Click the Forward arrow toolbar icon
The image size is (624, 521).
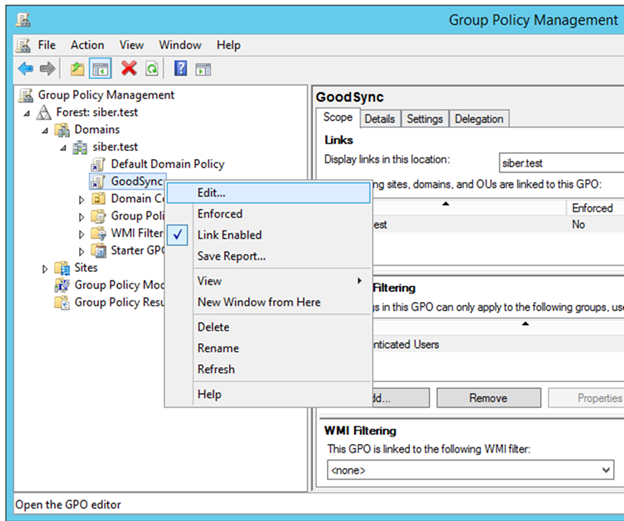click(x=47, y=69)
